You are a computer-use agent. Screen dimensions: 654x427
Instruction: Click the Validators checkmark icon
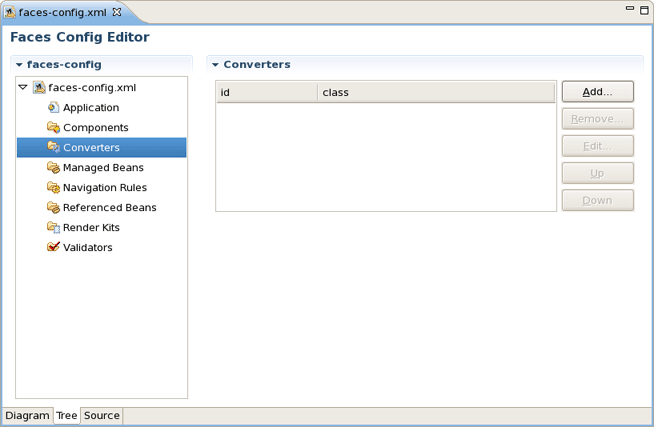(53, 248)
